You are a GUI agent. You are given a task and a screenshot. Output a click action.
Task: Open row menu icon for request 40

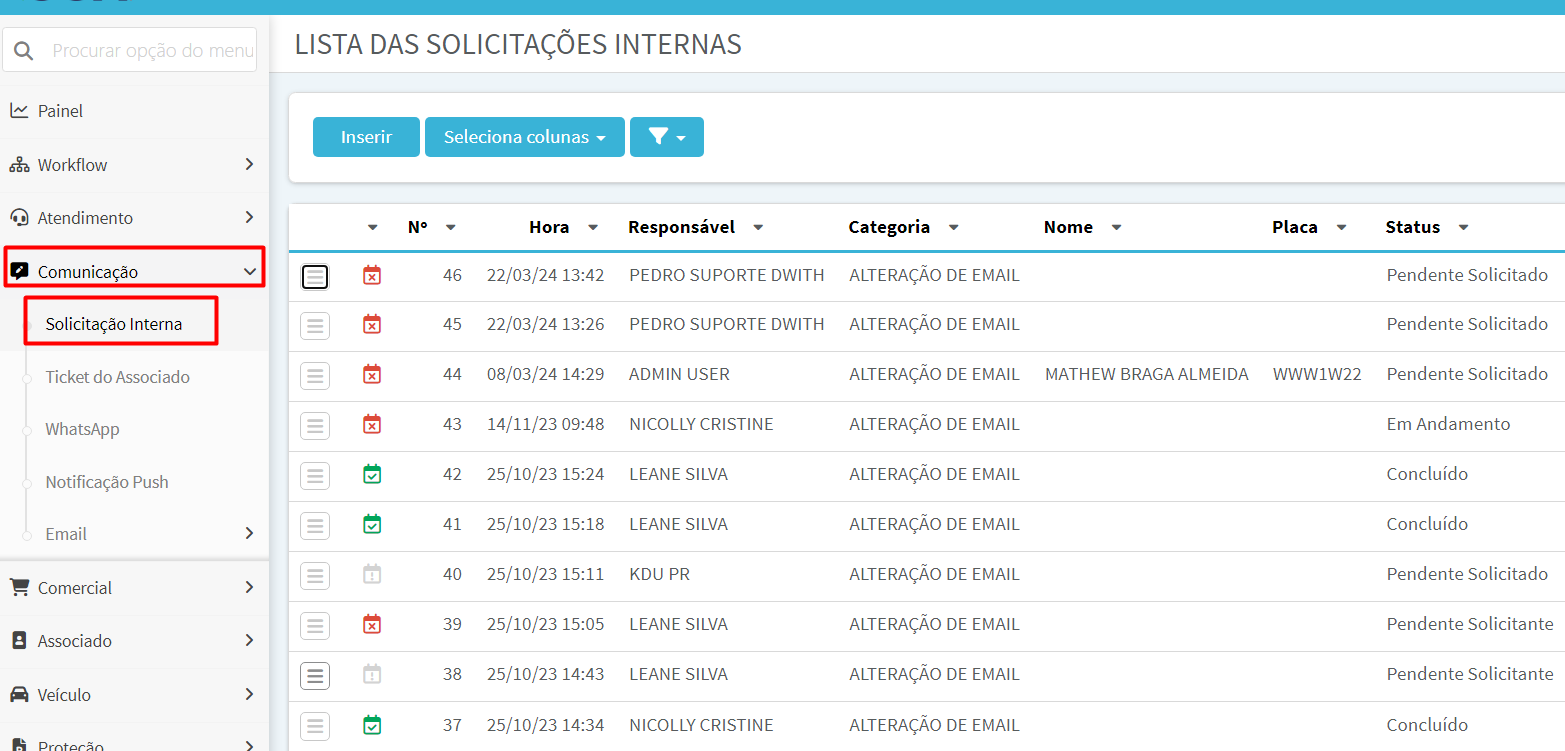[315, 575]
